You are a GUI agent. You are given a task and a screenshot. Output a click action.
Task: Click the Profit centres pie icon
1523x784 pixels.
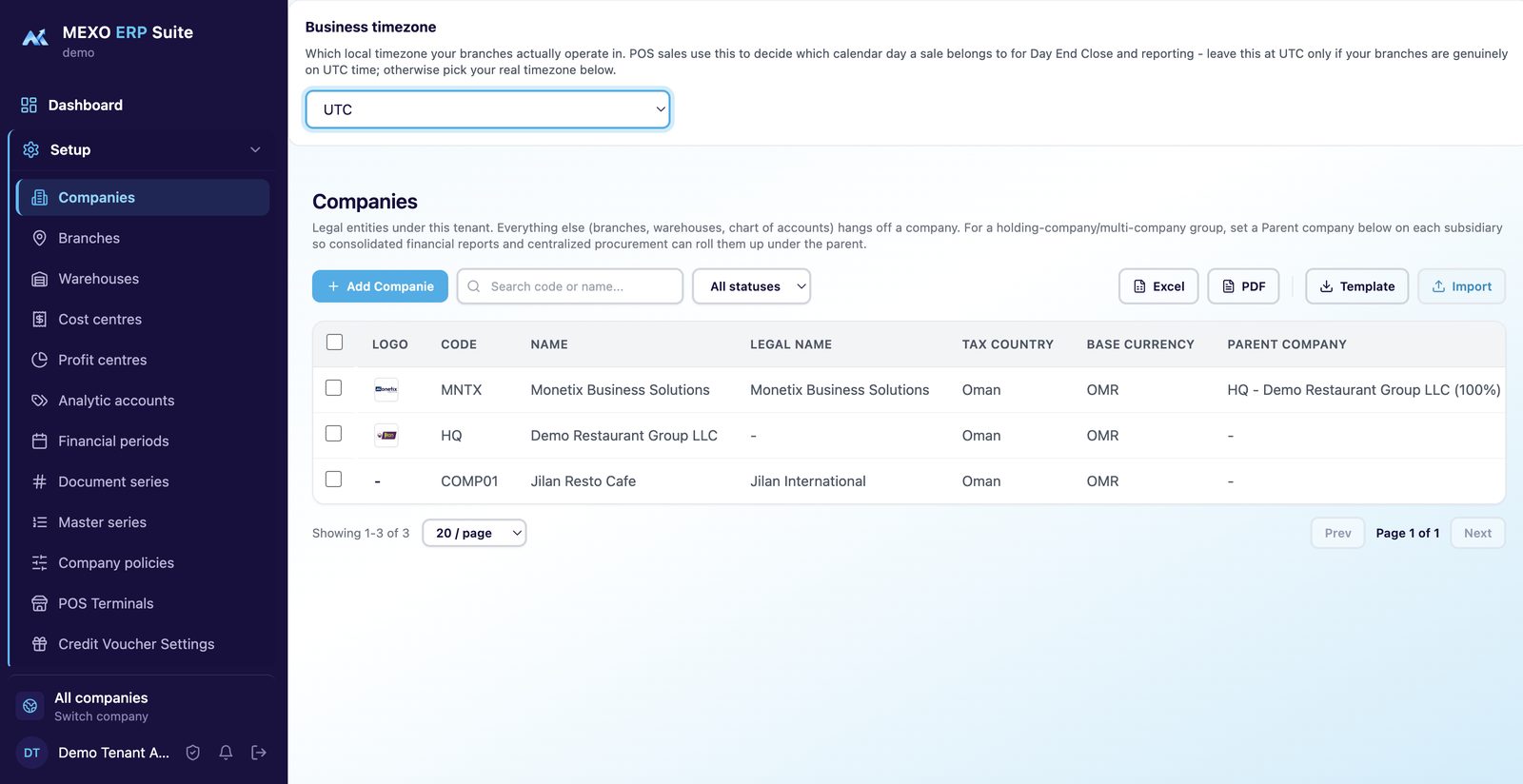click(x=39, y=360)
